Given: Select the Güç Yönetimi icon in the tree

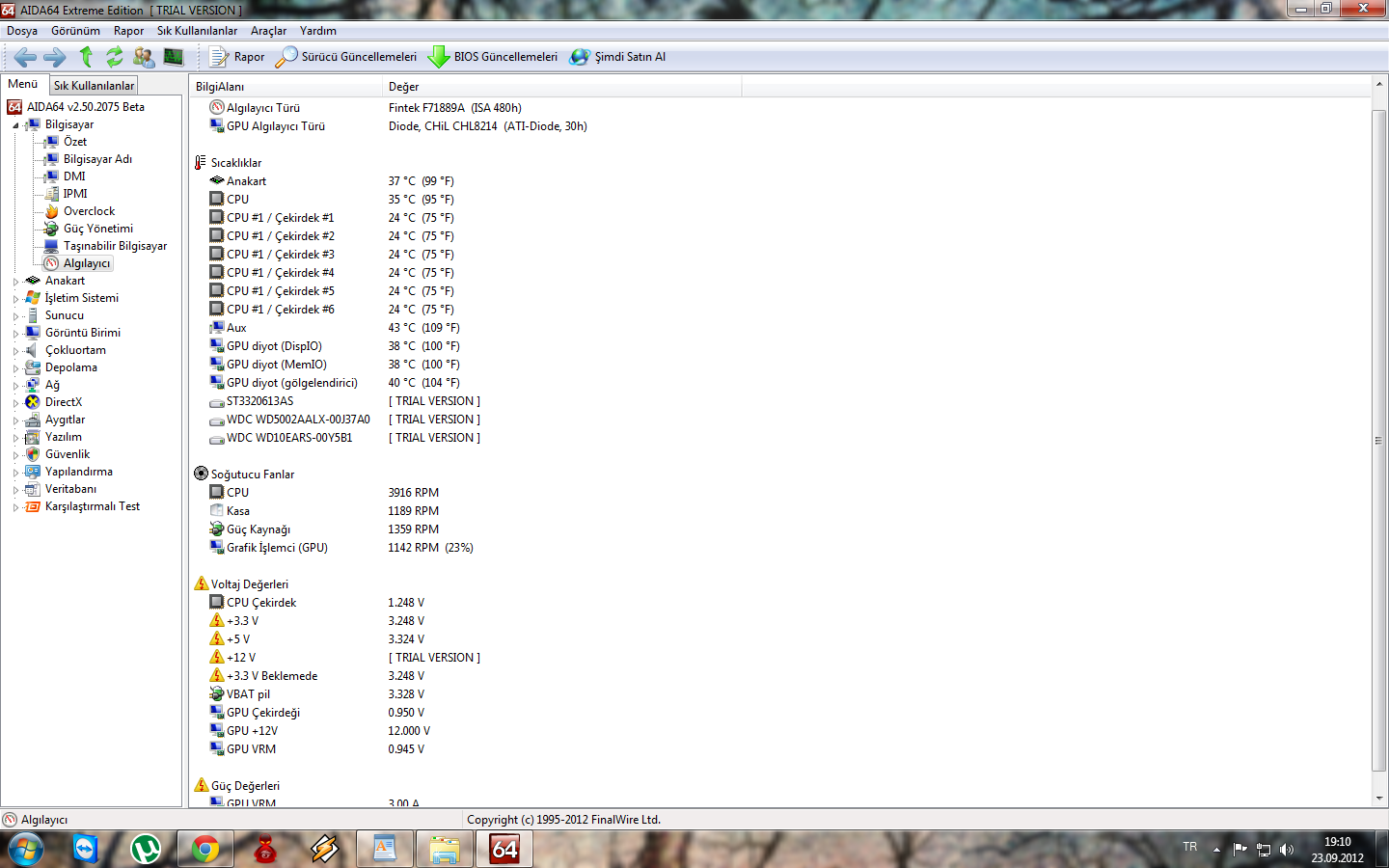Looking at the screenshot, I should click(52, 229).
